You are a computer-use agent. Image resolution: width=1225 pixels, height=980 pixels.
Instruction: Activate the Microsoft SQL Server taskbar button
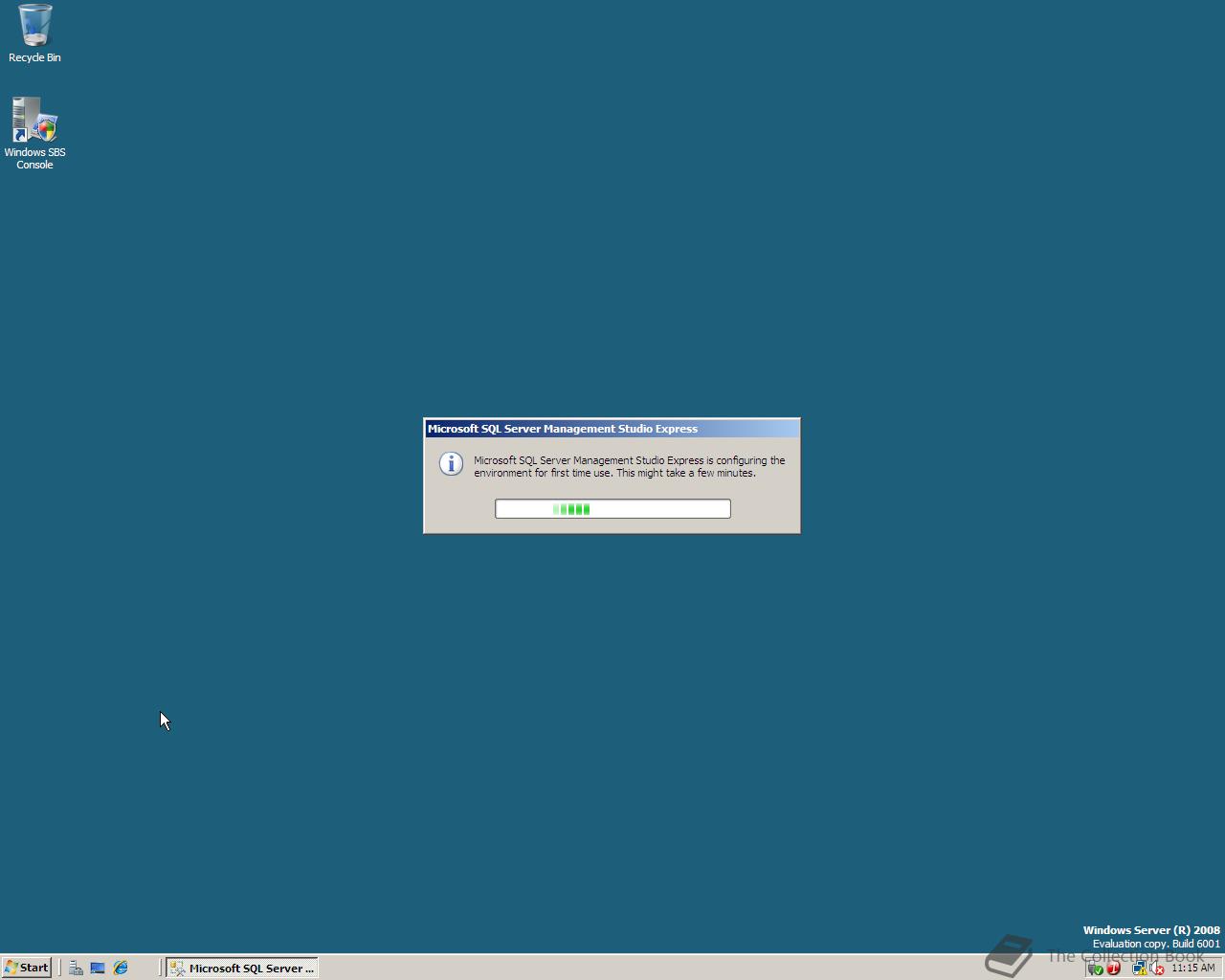coord(242,968)
